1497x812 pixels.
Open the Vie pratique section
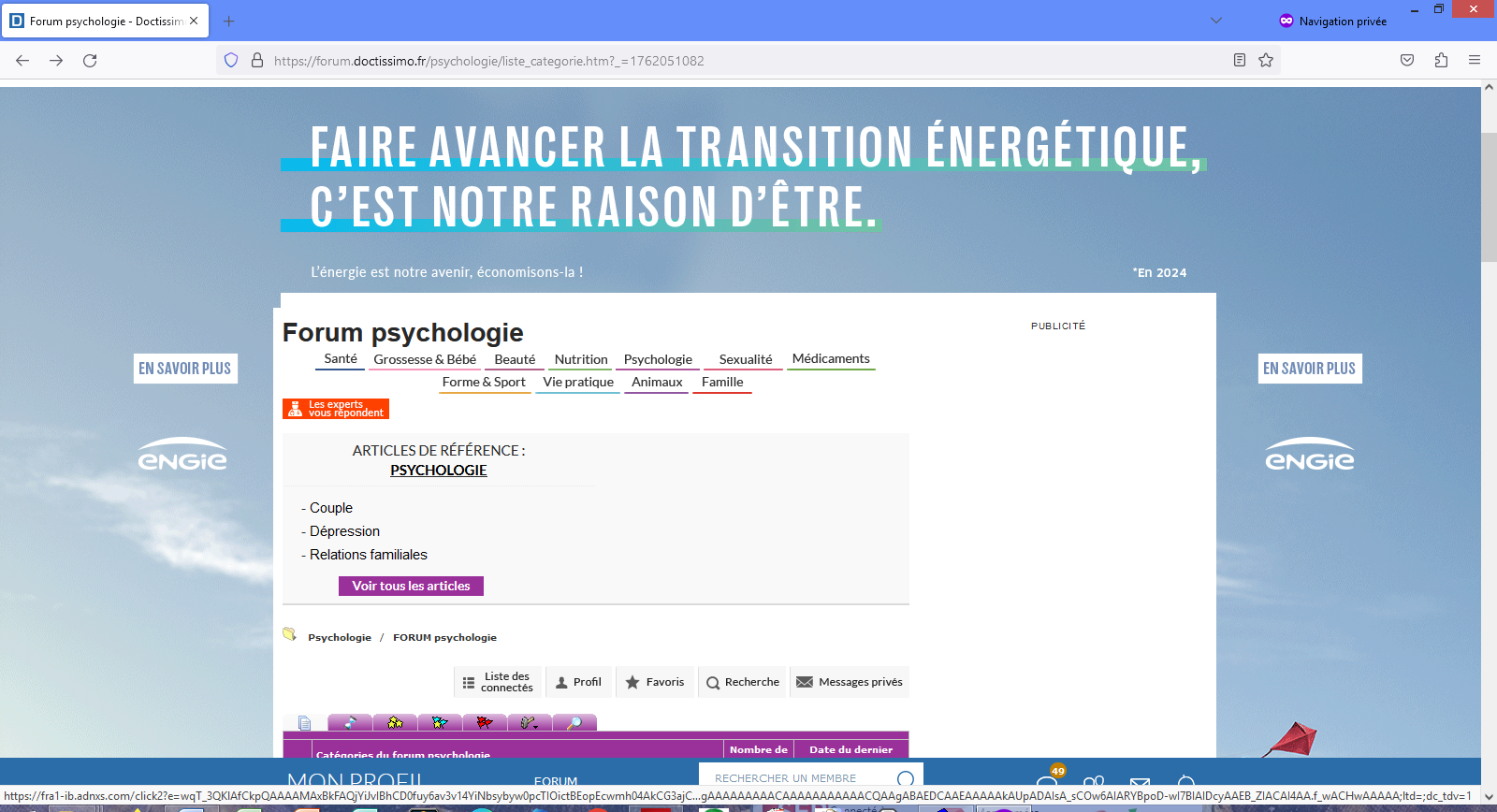pyautogui.click(x=578, y=382)
